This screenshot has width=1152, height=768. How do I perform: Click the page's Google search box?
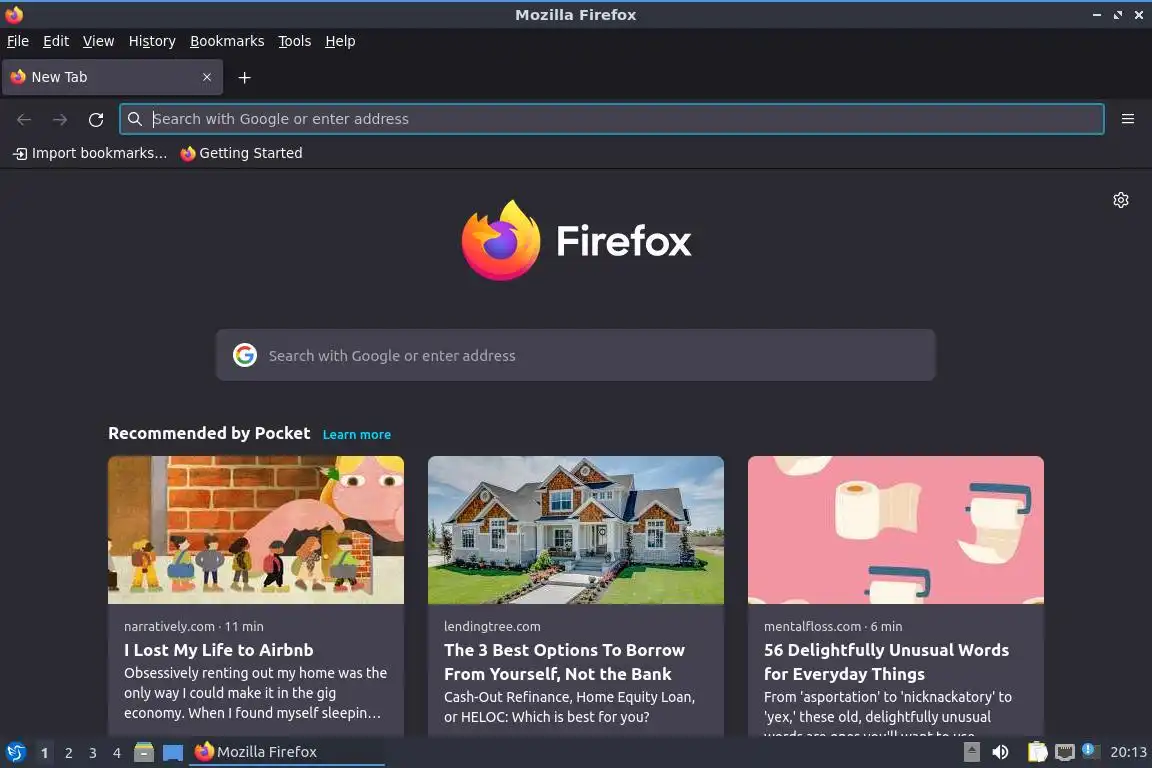(x=575, y=356)
